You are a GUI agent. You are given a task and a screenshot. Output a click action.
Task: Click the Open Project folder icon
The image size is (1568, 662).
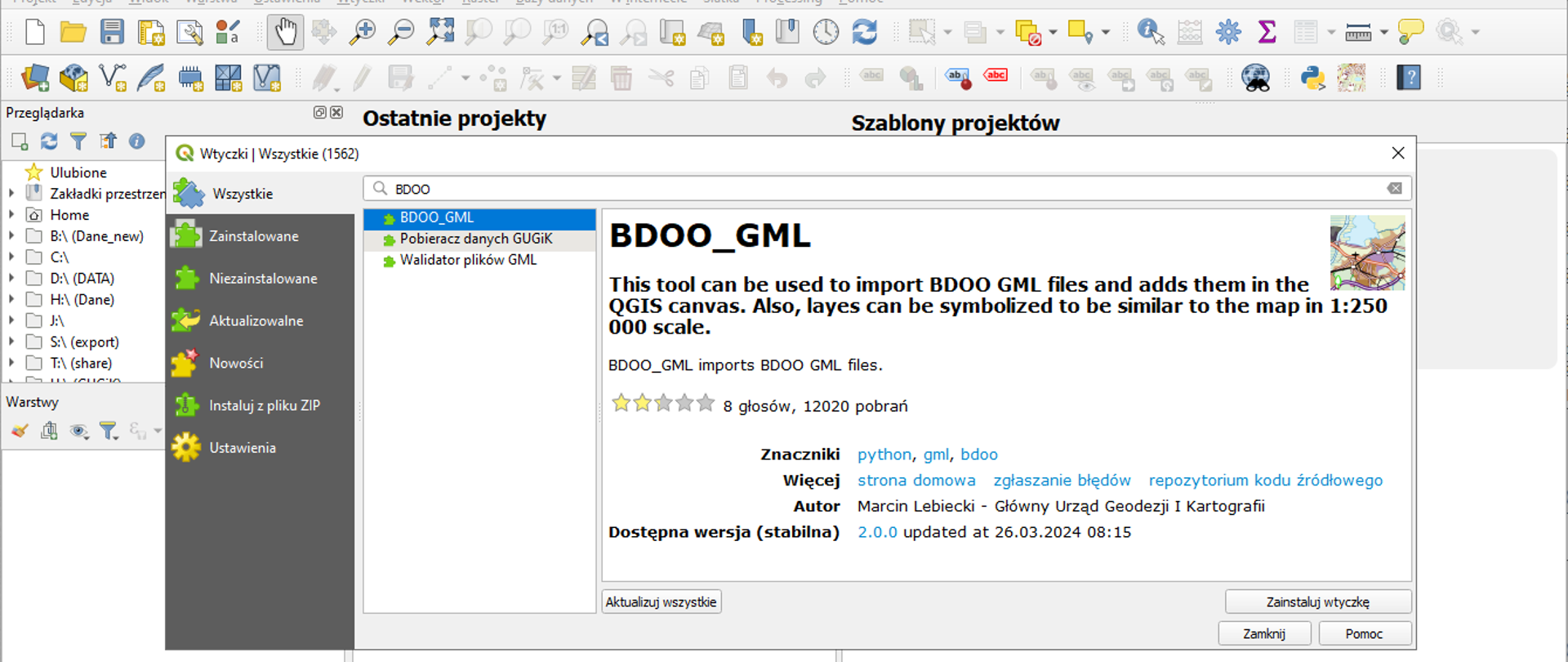73,33
